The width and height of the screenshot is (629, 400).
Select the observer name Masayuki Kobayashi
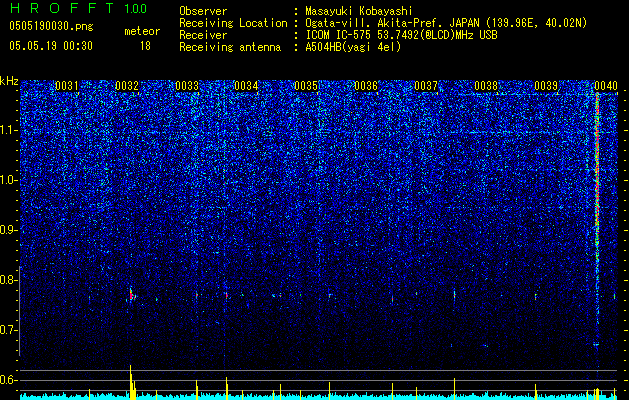358,11
